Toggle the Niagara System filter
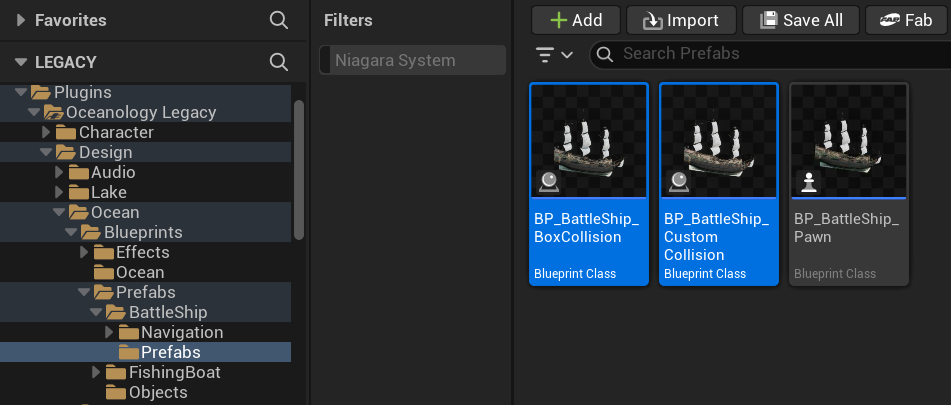 [412, 60]
